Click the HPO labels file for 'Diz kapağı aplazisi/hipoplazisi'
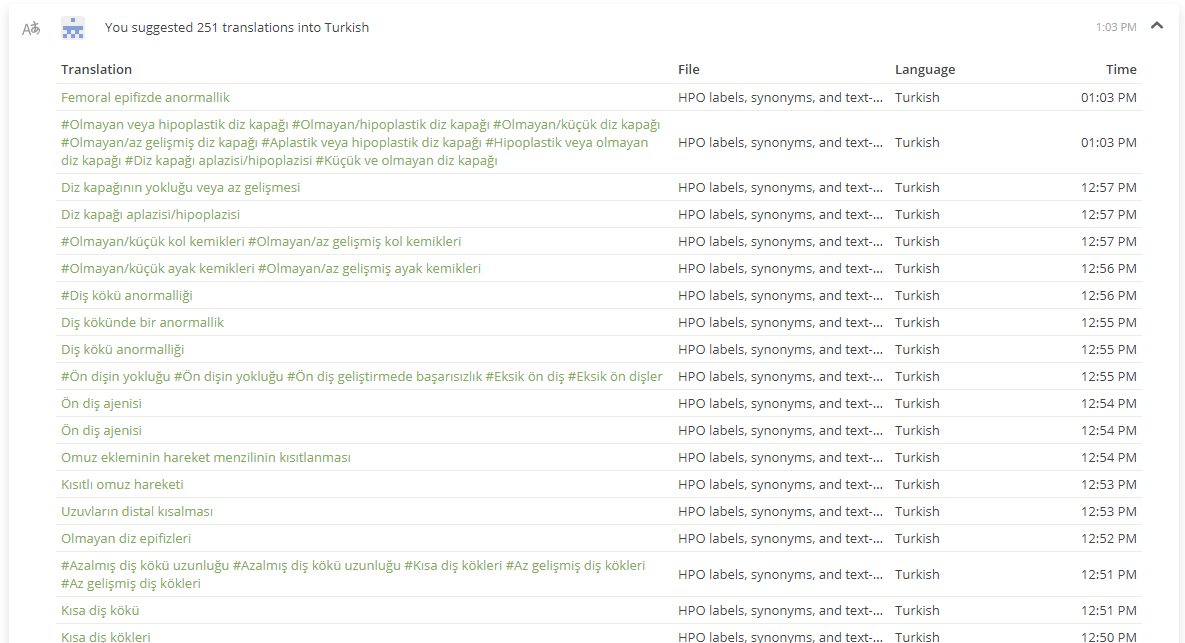The image size is (1185, 643). point(780,215)
